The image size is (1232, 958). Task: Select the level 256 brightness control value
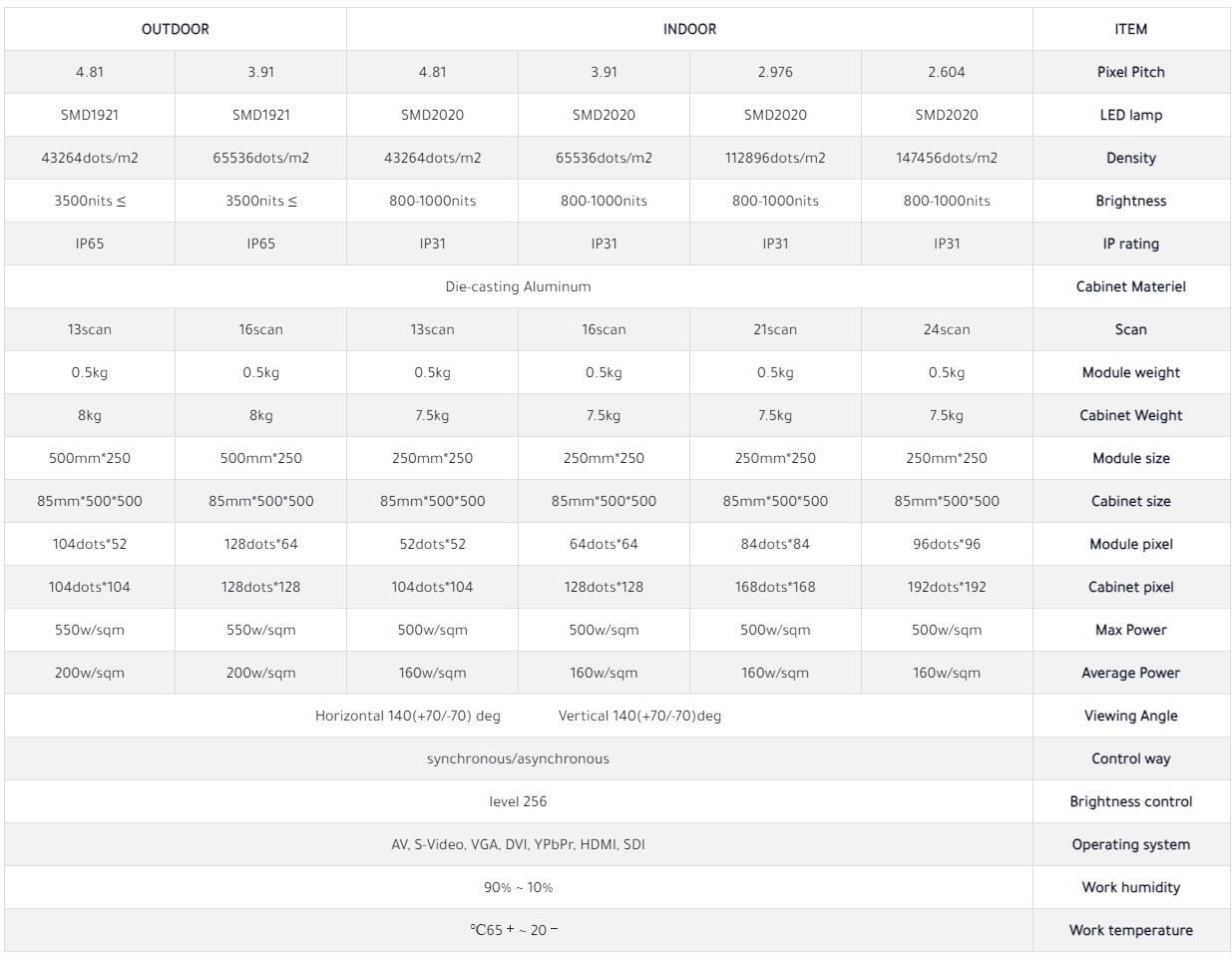point(518,801)
